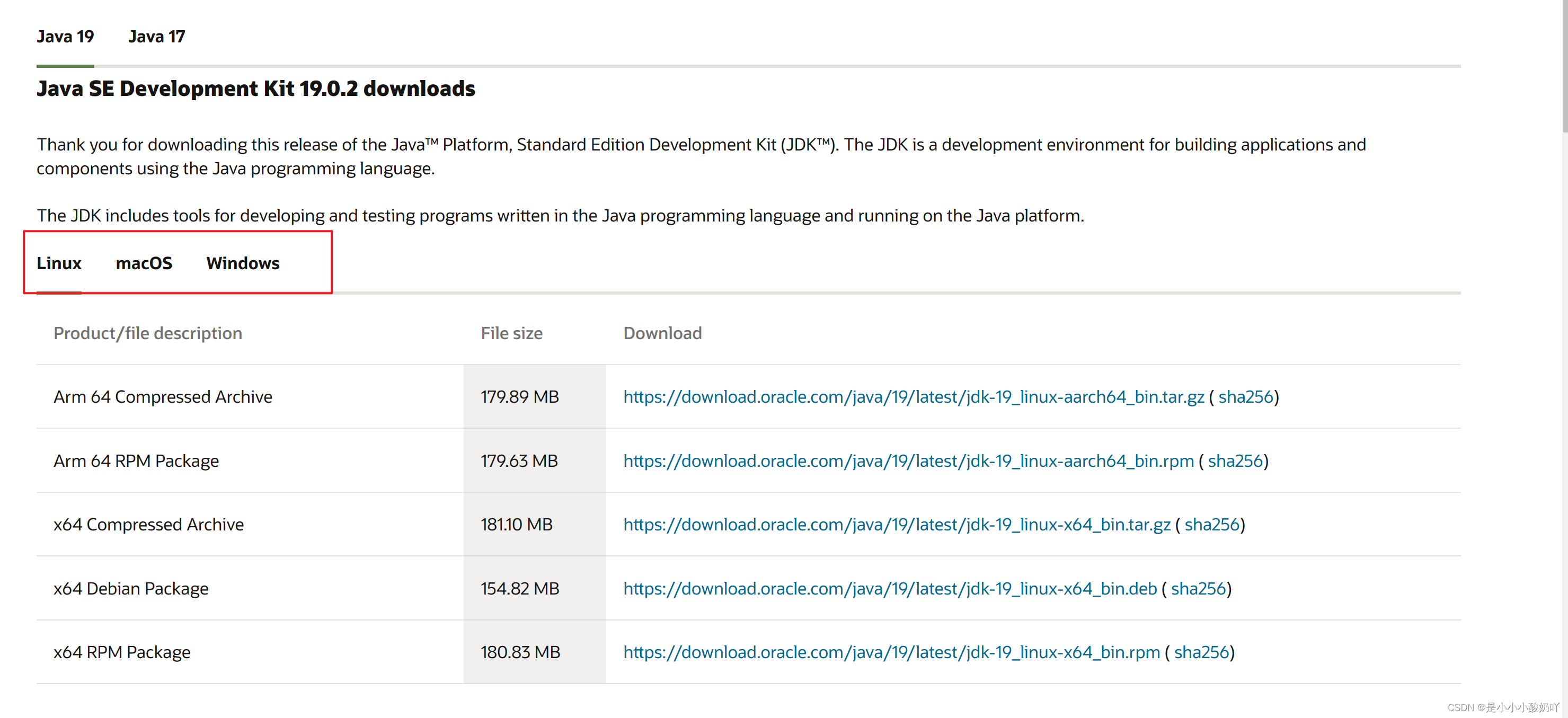Click the 180.83 MB file size cell
Viewport: 1568px width, 718px height.
click(535, 652)
